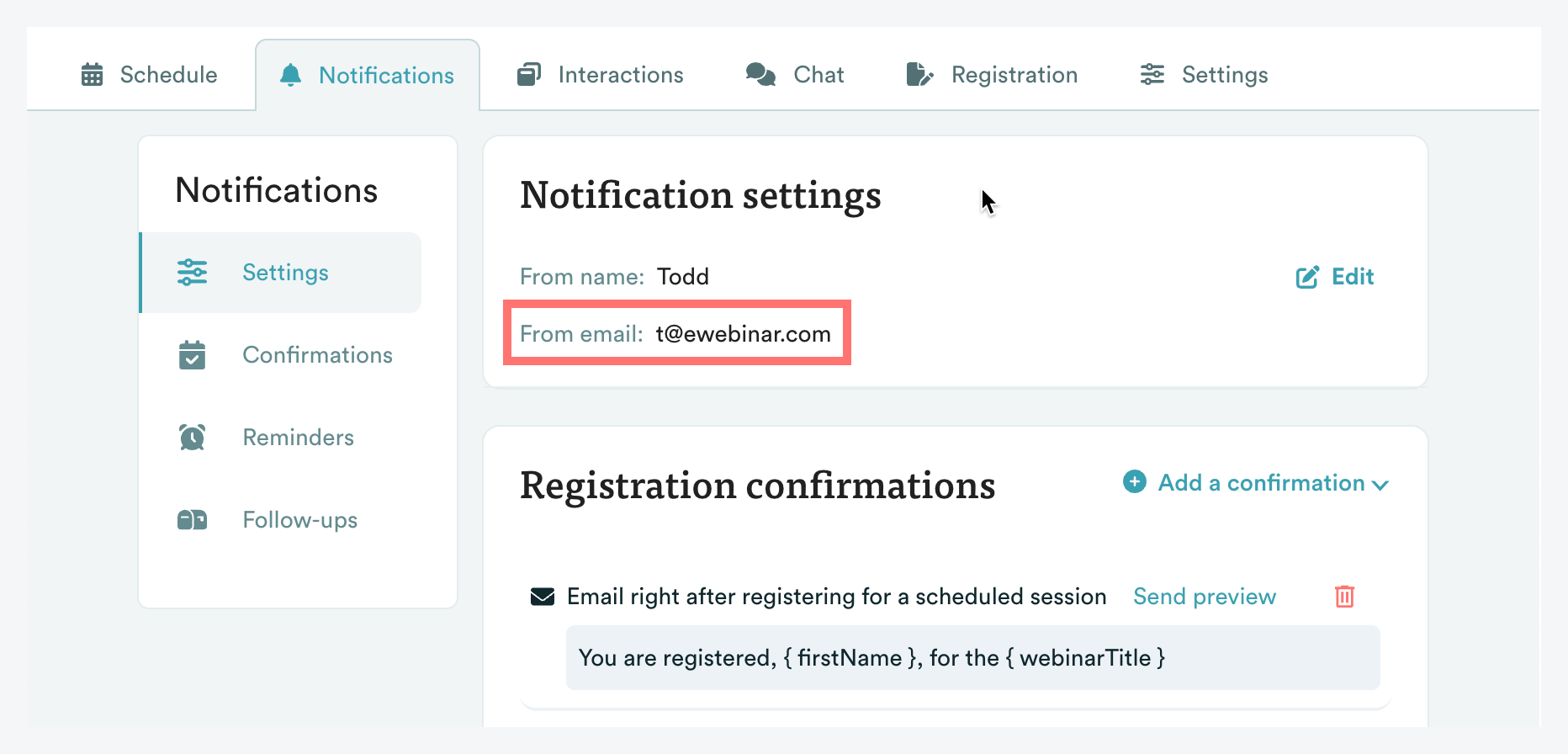Click the Chat speech bubbles icon
Image resolution: width=1568 pixels, height=754 pixels.
coord(760,75)
